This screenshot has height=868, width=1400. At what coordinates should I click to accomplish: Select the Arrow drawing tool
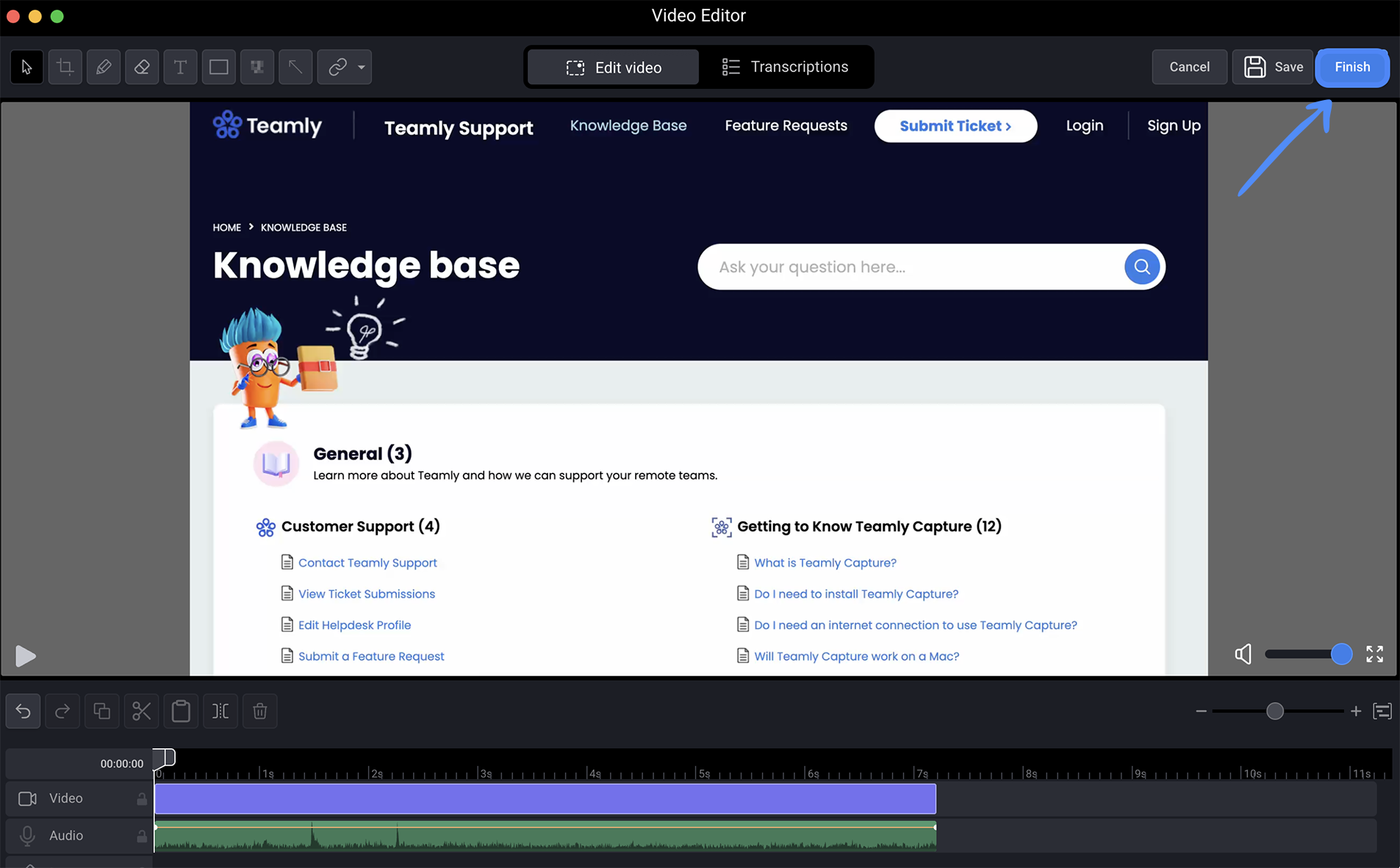(295, 67)
